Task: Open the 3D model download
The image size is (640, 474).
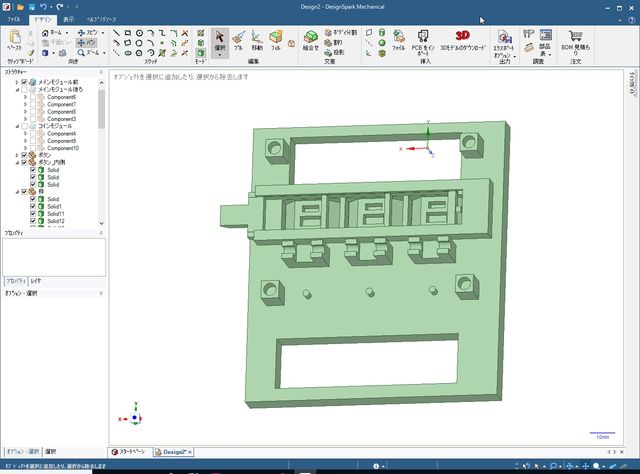Action: 463,40
